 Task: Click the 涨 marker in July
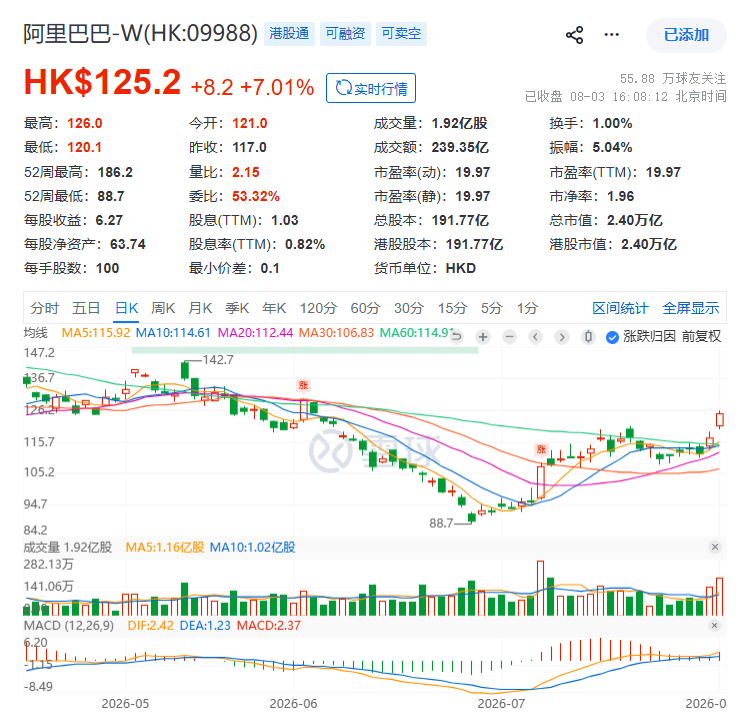click(x=541, y=449)
